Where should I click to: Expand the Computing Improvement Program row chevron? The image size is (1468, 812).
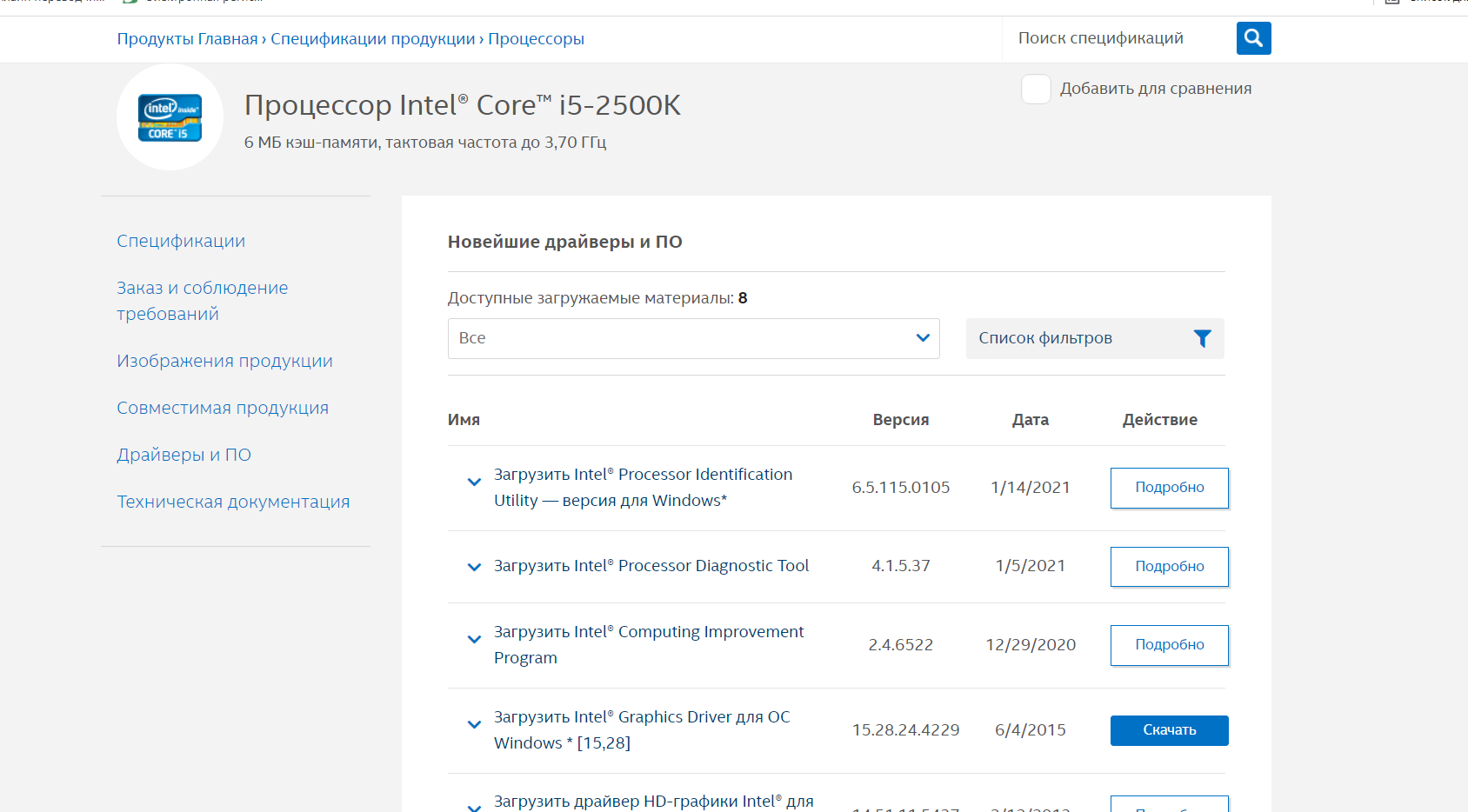pos(474,639)
